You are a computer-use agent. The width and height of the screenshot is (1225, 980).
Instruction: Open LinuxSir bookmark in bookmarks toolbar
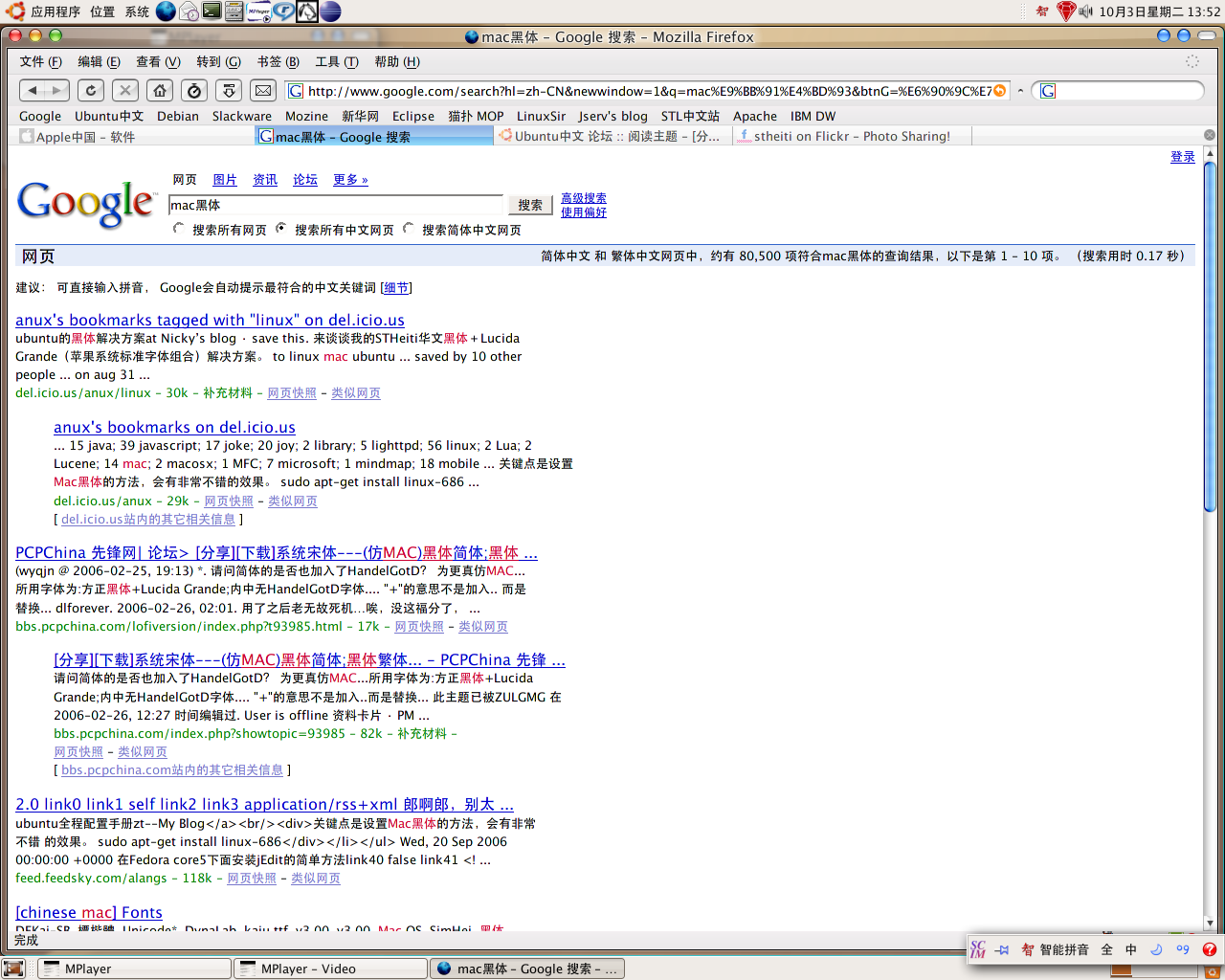(x=542, y=116)
